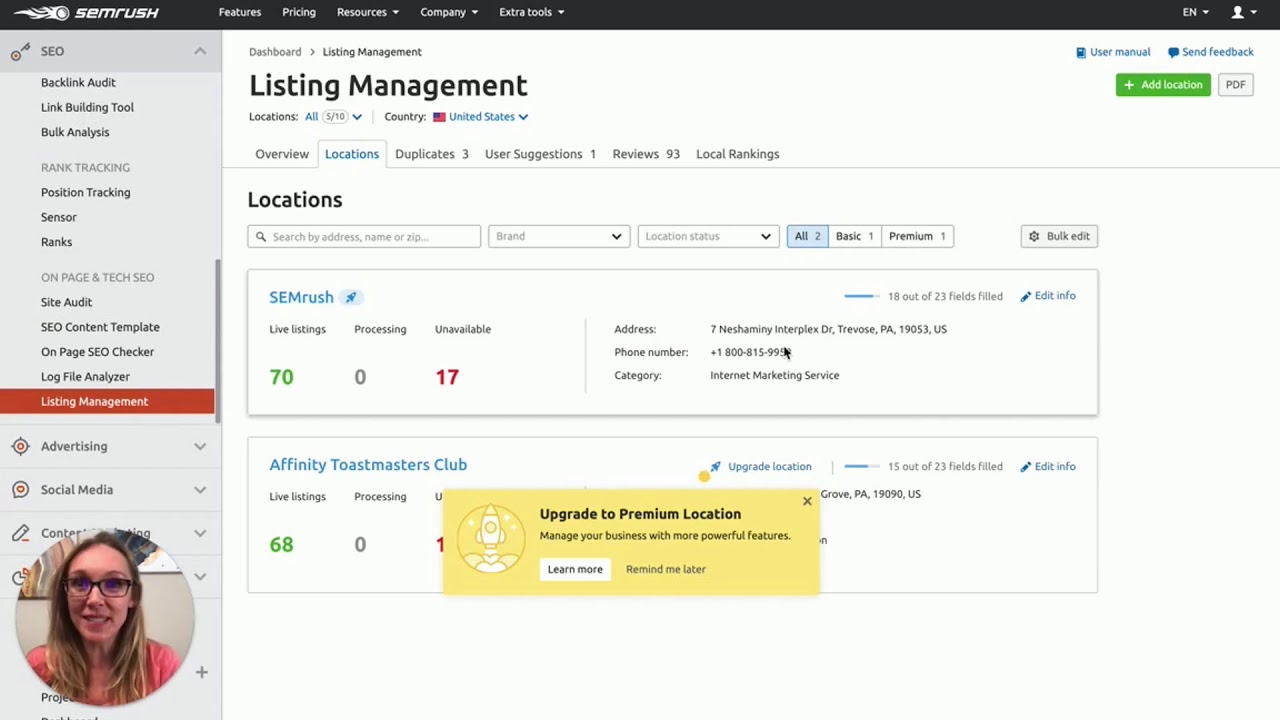Open the SEMrush location title
1280x720 pixels.
pyautogui.click(x=301, y=297)
